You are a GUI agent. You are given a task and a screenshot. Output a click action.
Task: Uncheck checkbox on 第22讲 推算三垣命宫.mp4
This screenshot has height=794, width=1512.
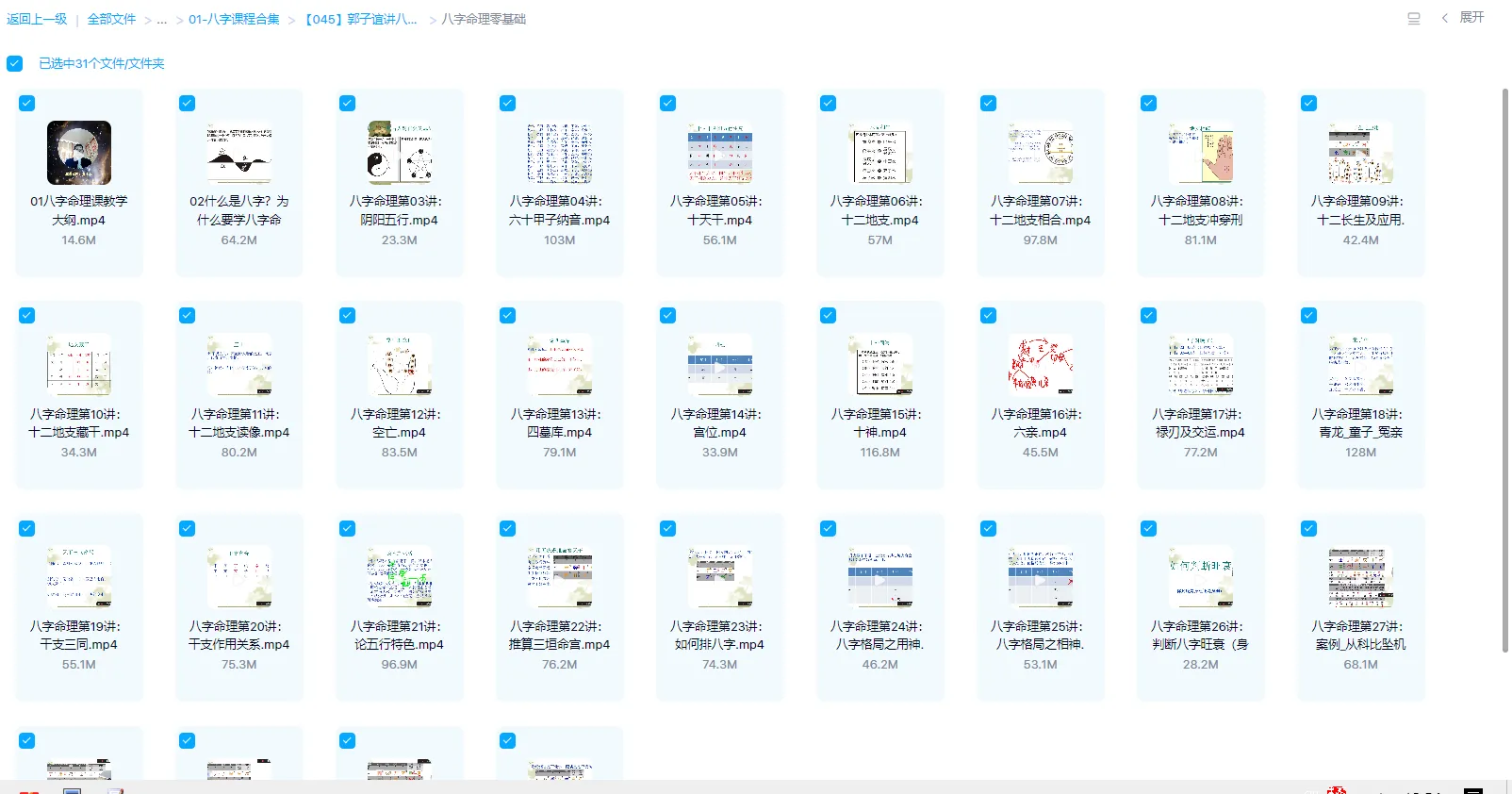508,529
